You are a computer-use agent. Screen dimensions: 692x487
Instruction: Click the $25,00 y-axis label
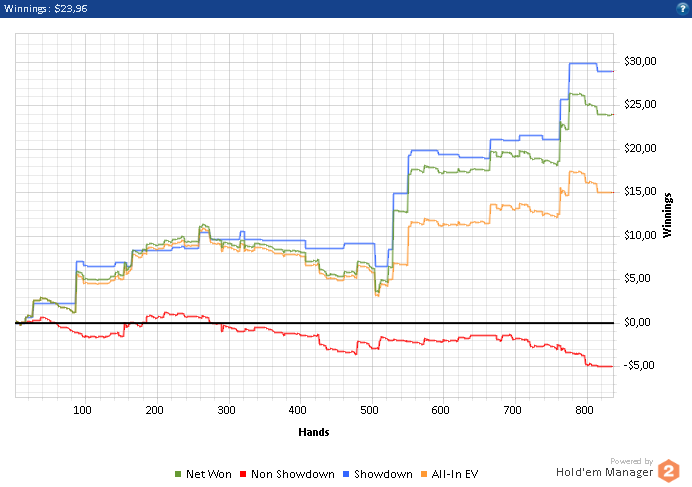coord(640,105)
